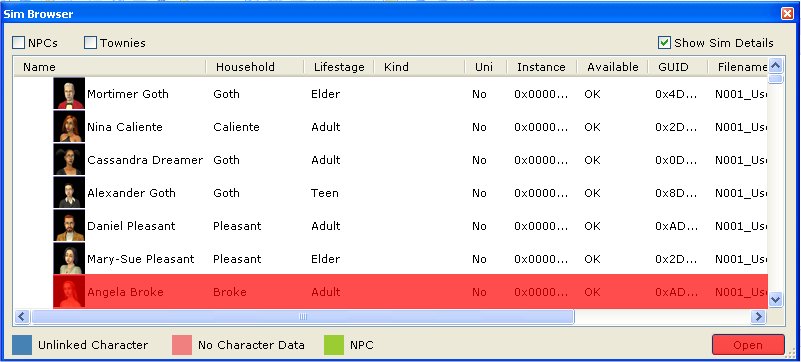This screenshot has height=362, width=801.
Task: Click Mary-Sue Pleasant's Elder lifestage cell
Action: coord(325,259)
